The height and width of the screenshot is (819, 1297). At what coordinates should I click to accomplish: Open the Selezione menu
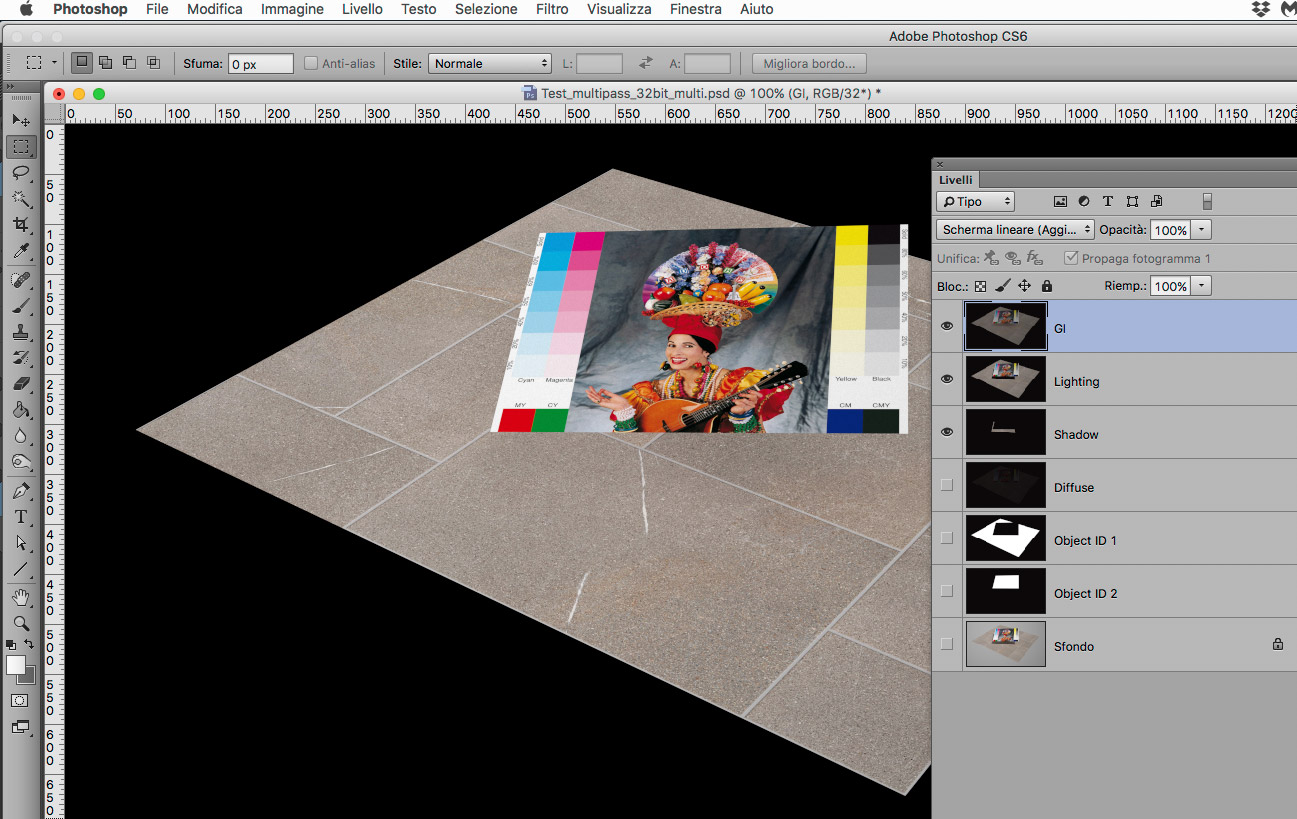[x=486, y=9]
